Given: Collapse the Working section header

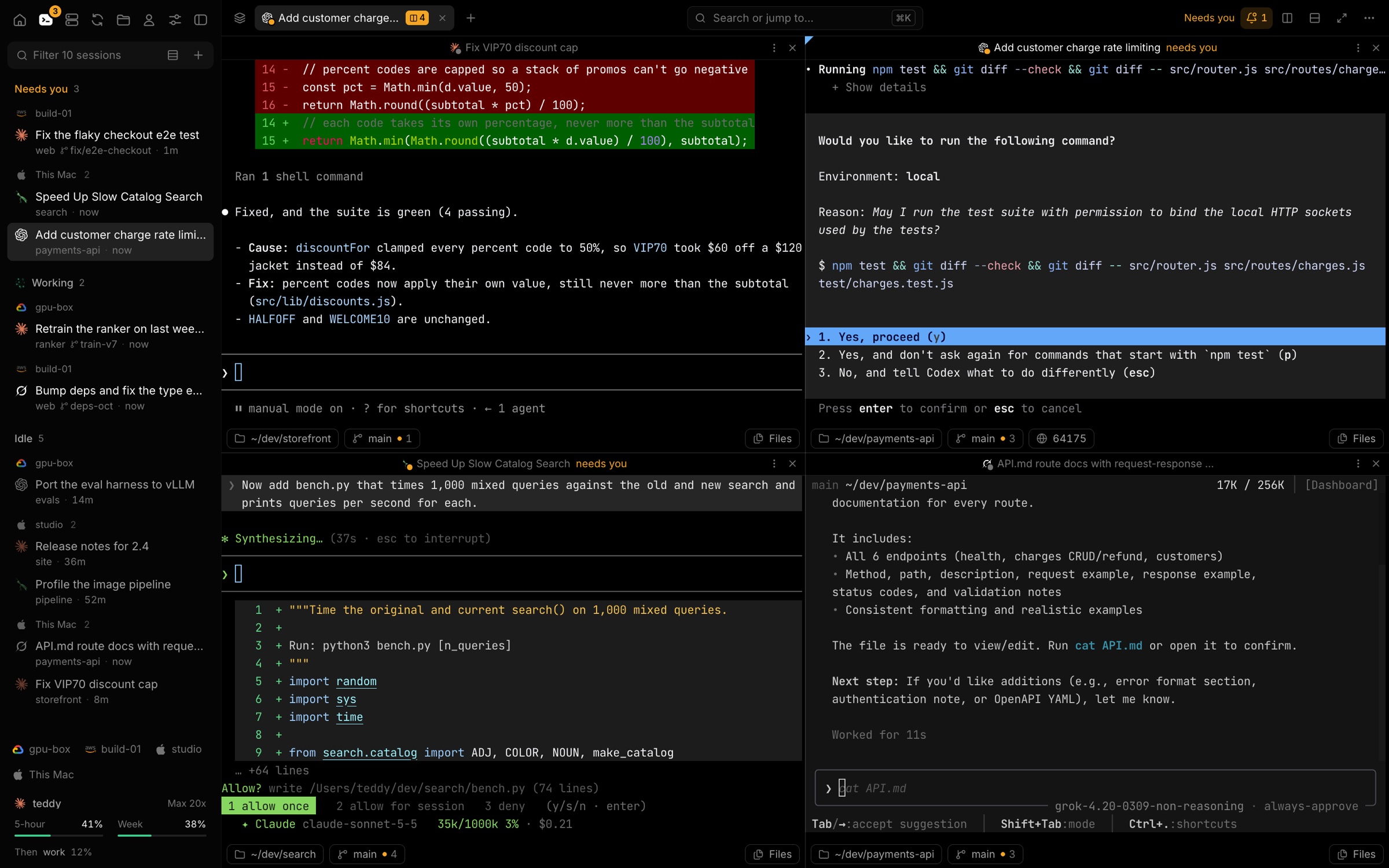Looking at the screenshot, I should point(49,283).
